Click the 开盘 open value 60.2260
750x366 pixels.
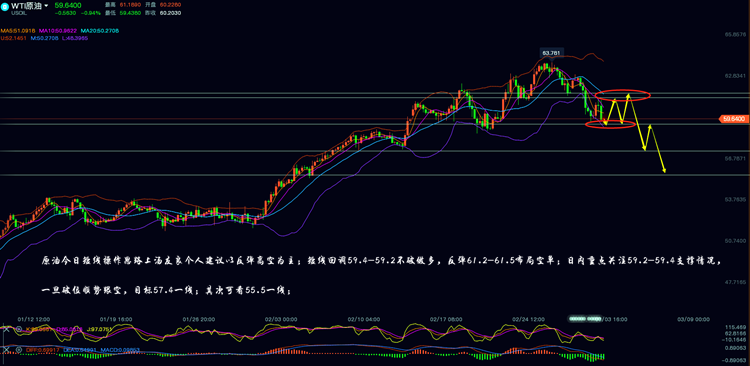[x=170, y=5]
